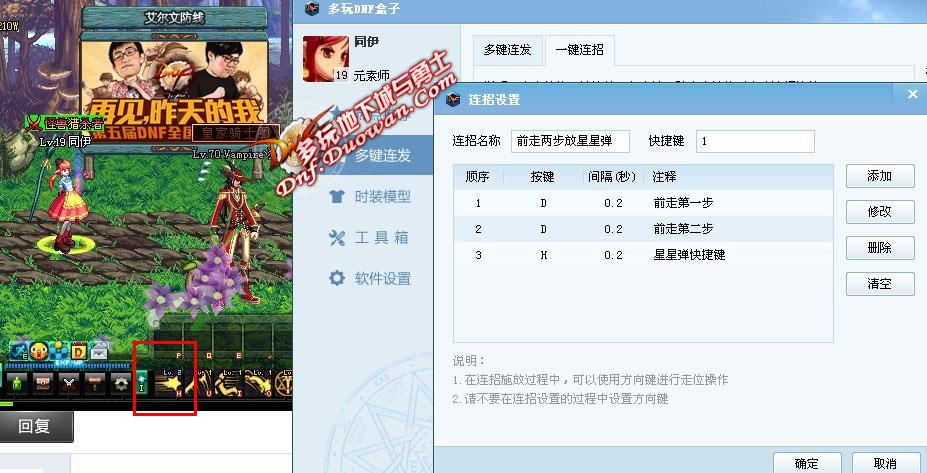Click the 多玩DNF盒子 window logo icon
Screen dimensions: 927x473
coord(312,9)
